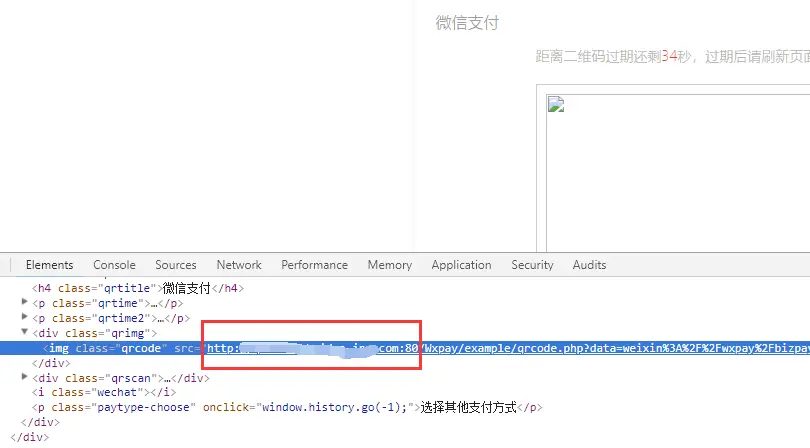Expand the p class qrtime2 node
This screenshot has width=810, height=448.
(x=24, y=317)
